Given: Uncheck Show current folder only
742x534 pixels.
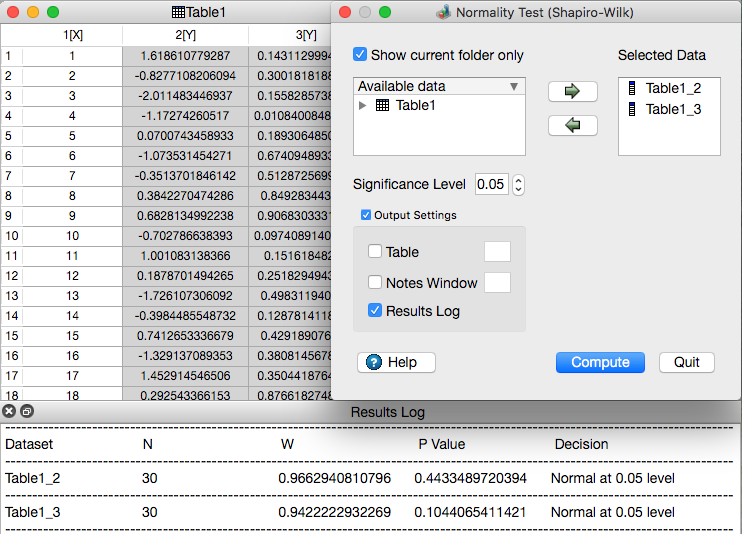Looking at the screenshot, I should pos(361,55).
